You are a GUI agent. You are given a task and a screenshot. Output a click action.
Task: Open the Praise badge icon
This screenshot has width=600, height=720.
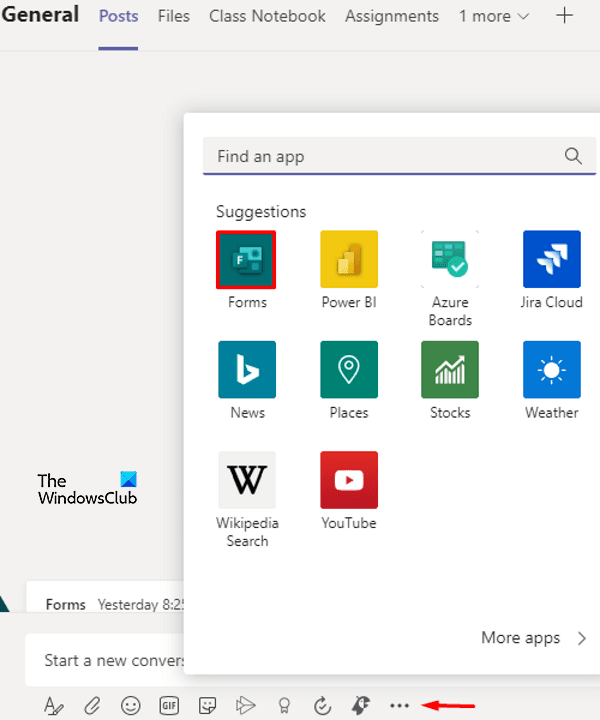[x=284, y=705]
